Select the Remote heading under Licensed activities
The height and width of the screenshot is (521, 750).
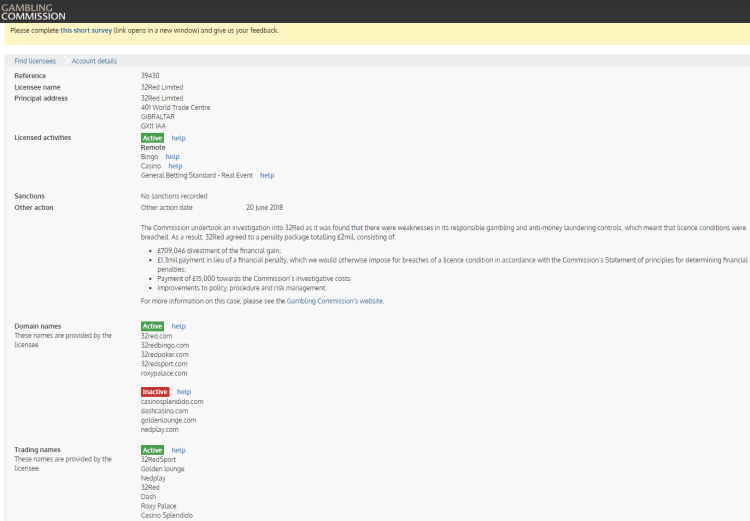click(153, 148)
